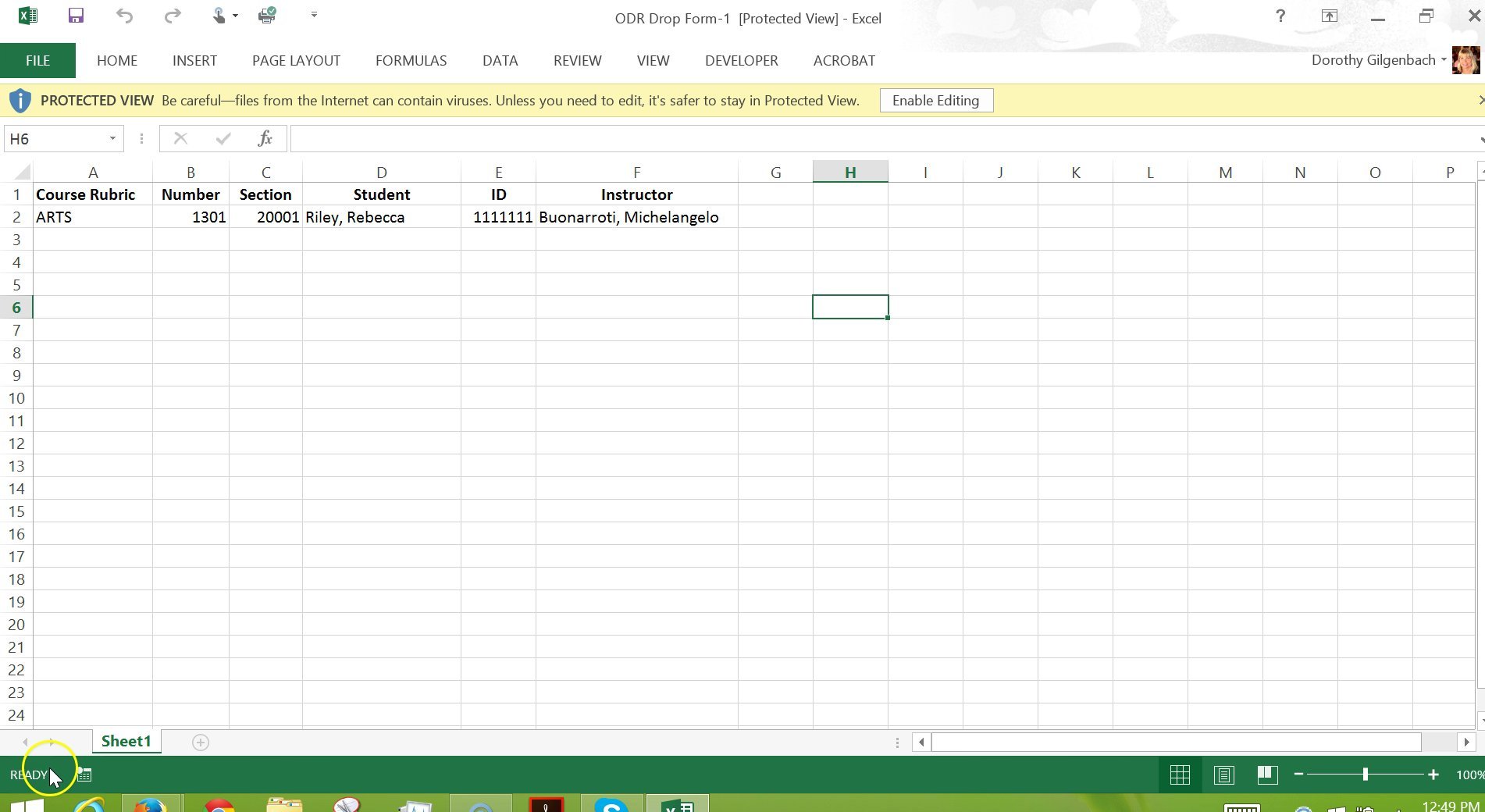Open Page Break Preview from status bar
This screenshot has width=1485, height=812.
(1266, 775)
